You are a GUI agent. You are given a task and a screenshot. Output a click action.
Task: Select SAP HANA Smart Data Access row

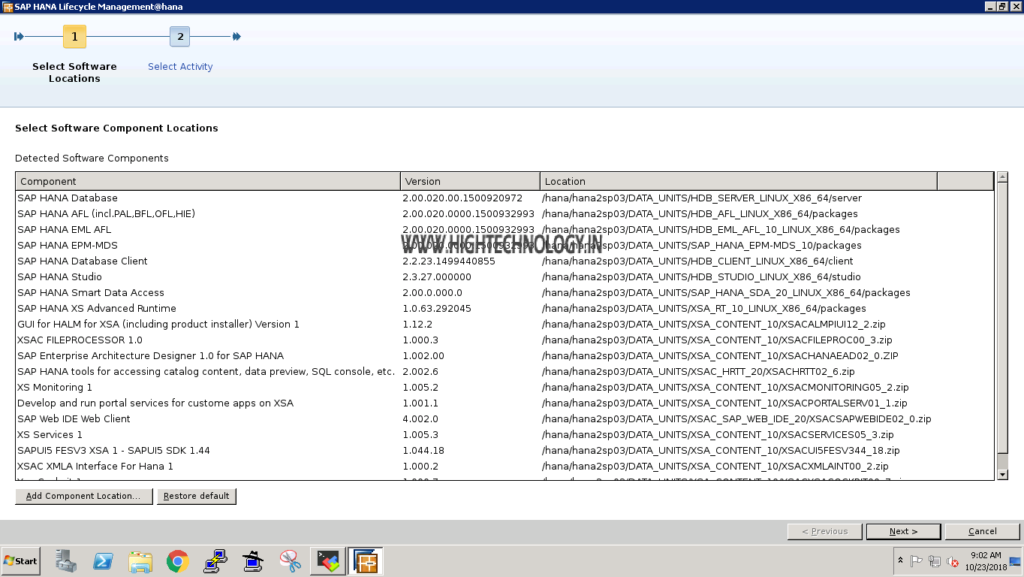pyautogui.click(x=505, y=292)
